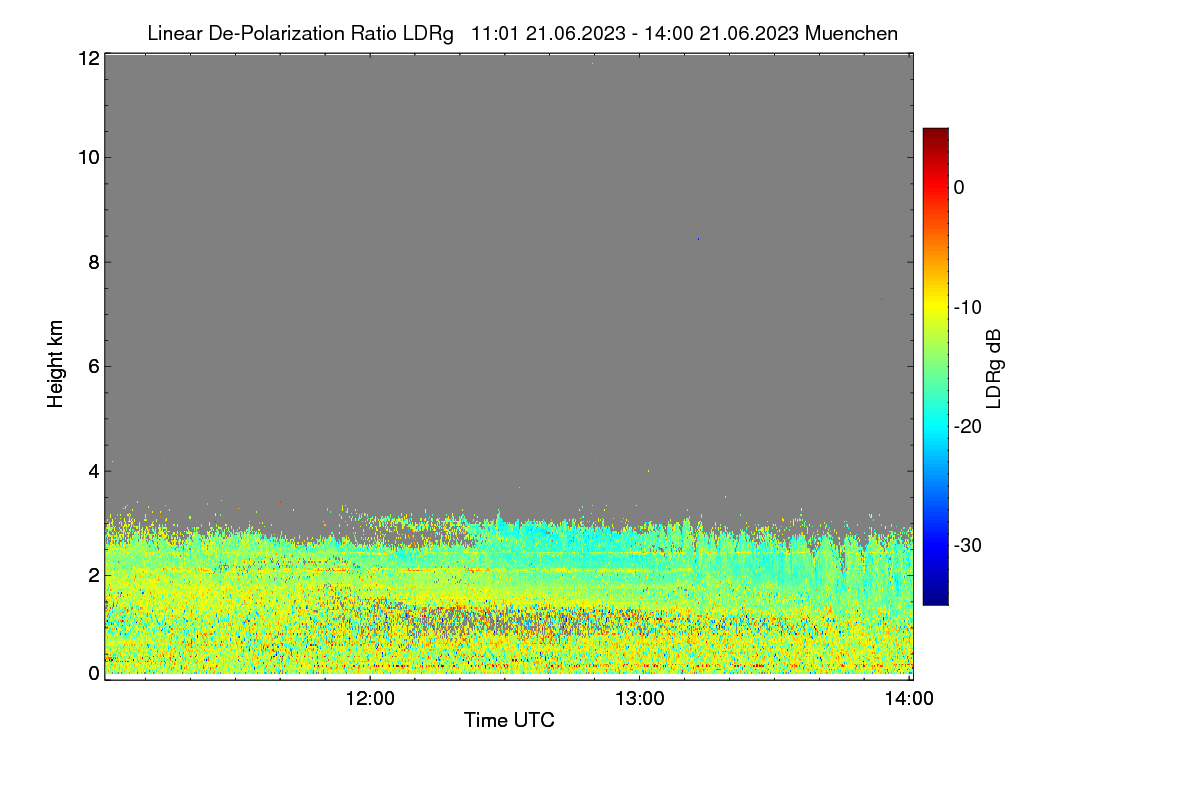Click the height tick label 10
Screen dimensions: 1200x800
(88, 157)
